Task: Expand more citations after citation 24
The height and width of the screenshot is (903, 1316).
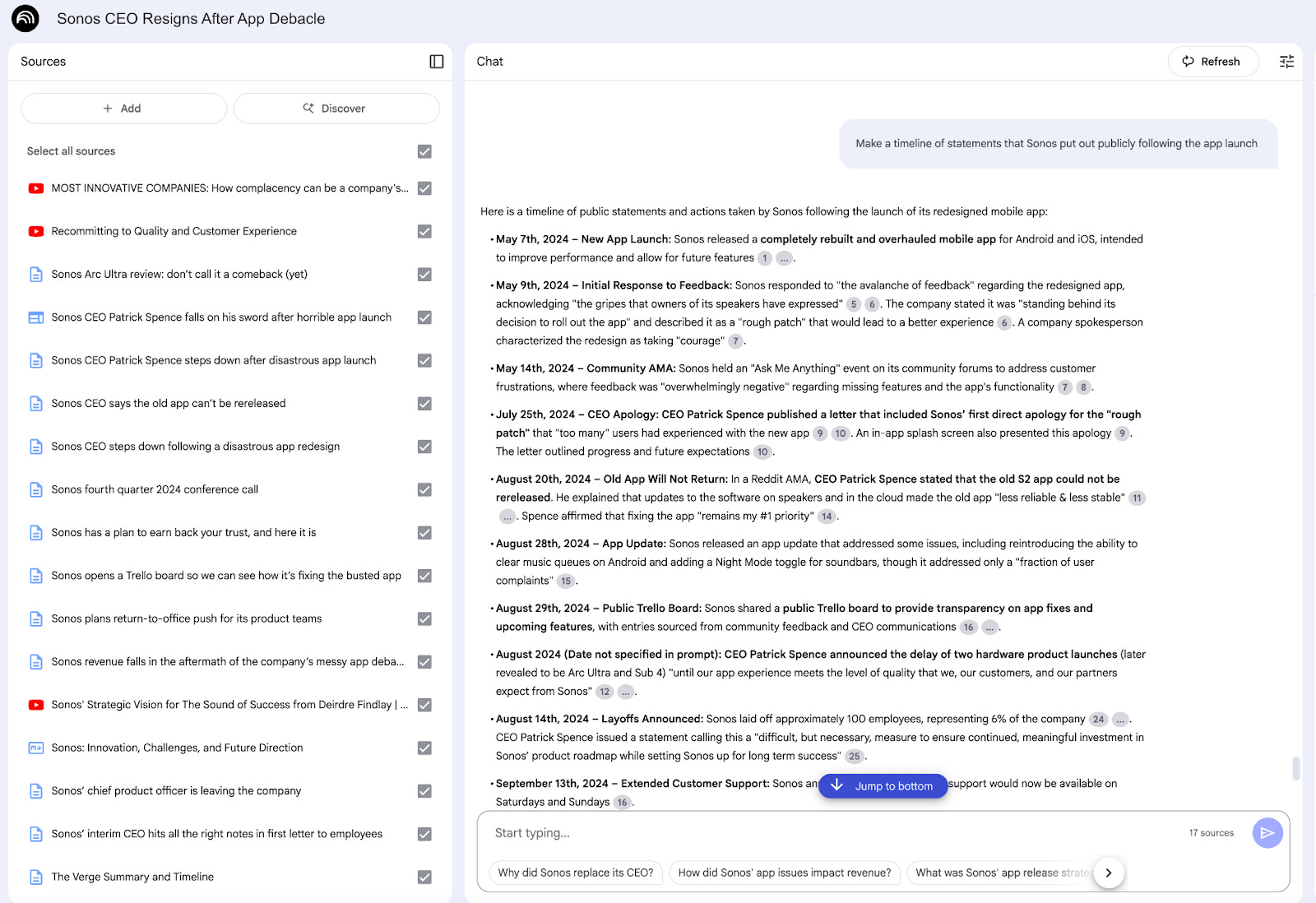Action: 1120,720
